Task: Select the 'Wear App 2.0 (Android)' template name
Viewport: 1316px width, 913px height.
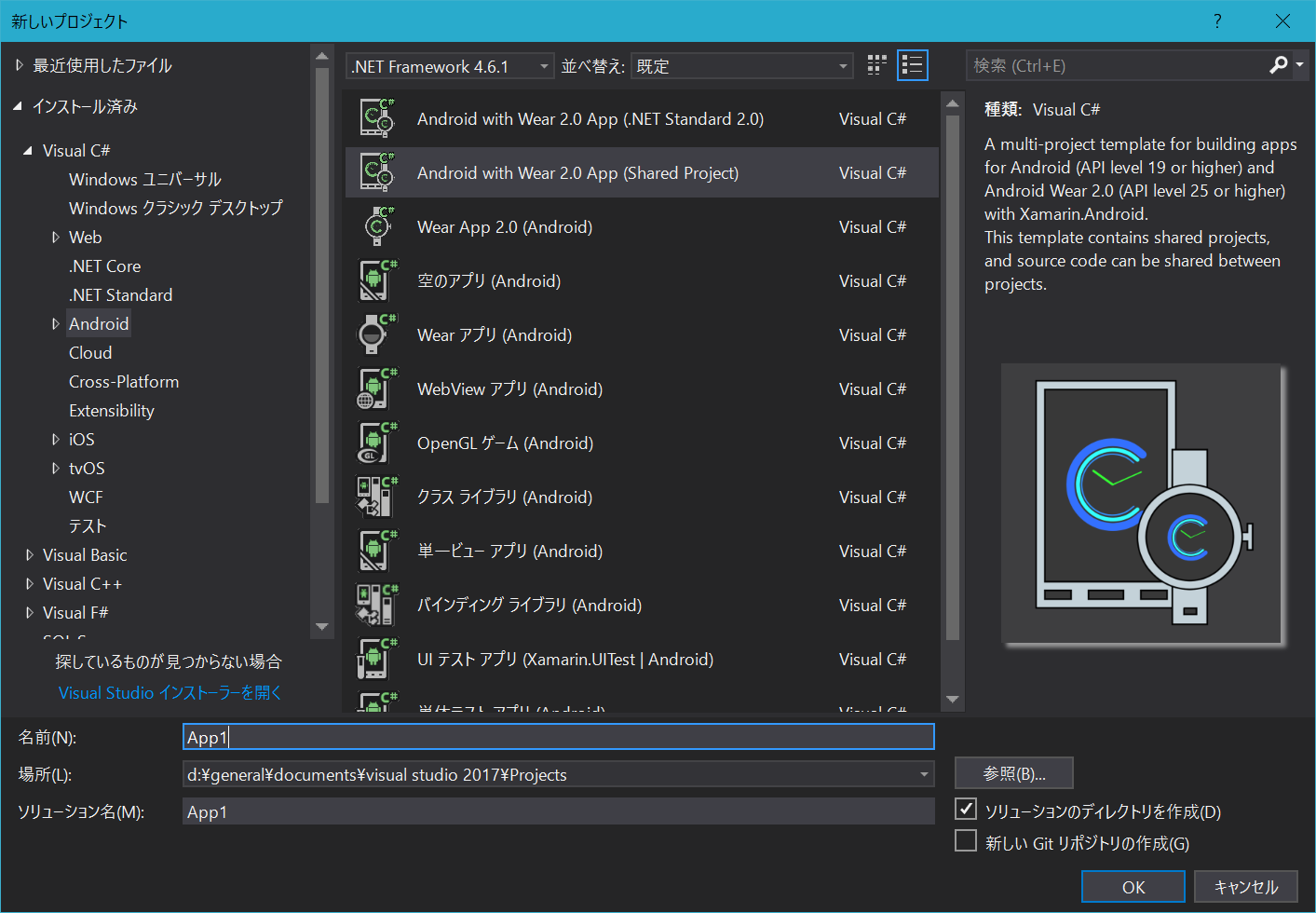Action: click(x=505, y=226)
